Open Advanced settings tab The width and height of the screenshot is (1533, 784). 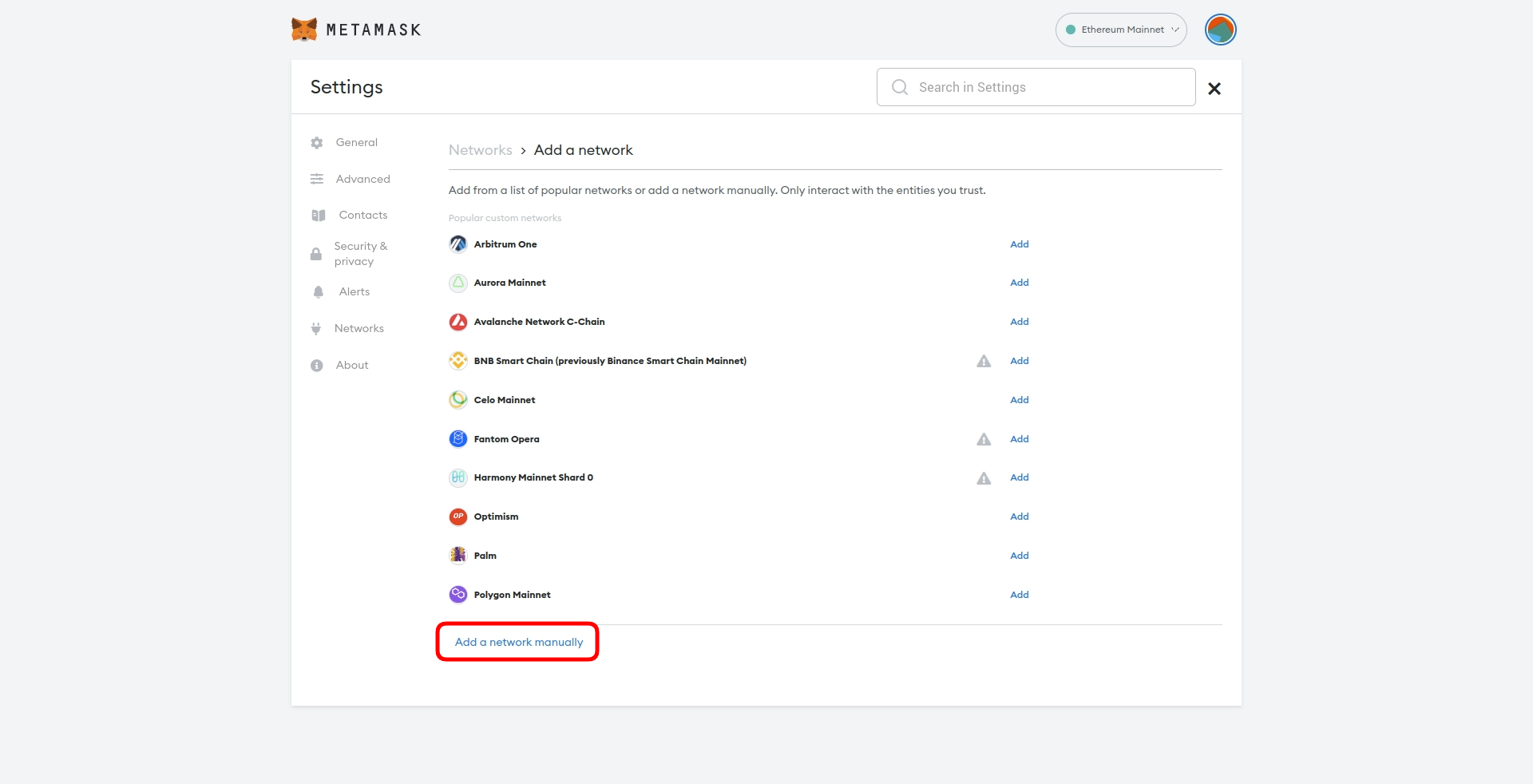tap(363, 179)
